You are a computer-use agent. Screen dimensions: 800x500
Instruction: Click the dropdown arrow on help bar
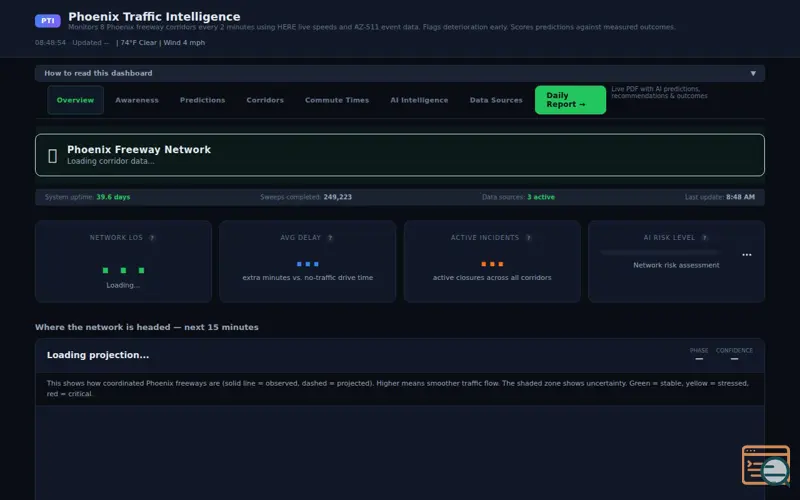coord(753,73)
